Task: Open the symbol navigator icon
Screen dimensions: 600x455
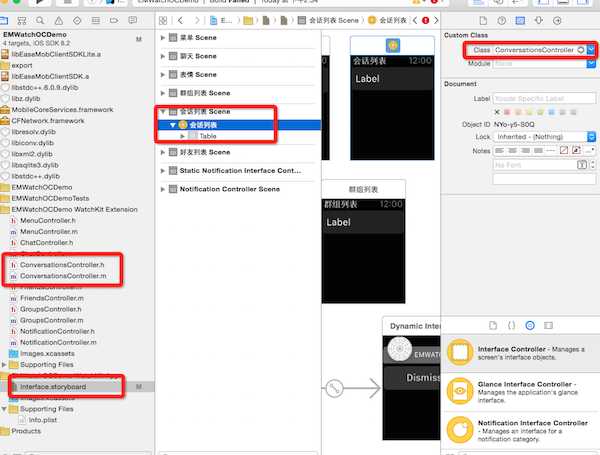Action: pos(22,20)
